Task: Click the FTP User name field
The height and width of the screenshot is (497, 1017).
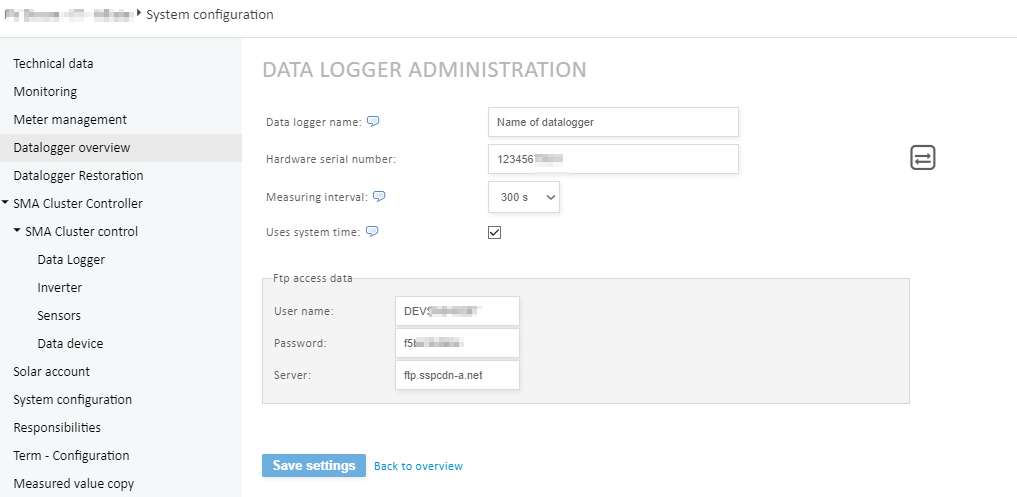Action: [457, 311]
